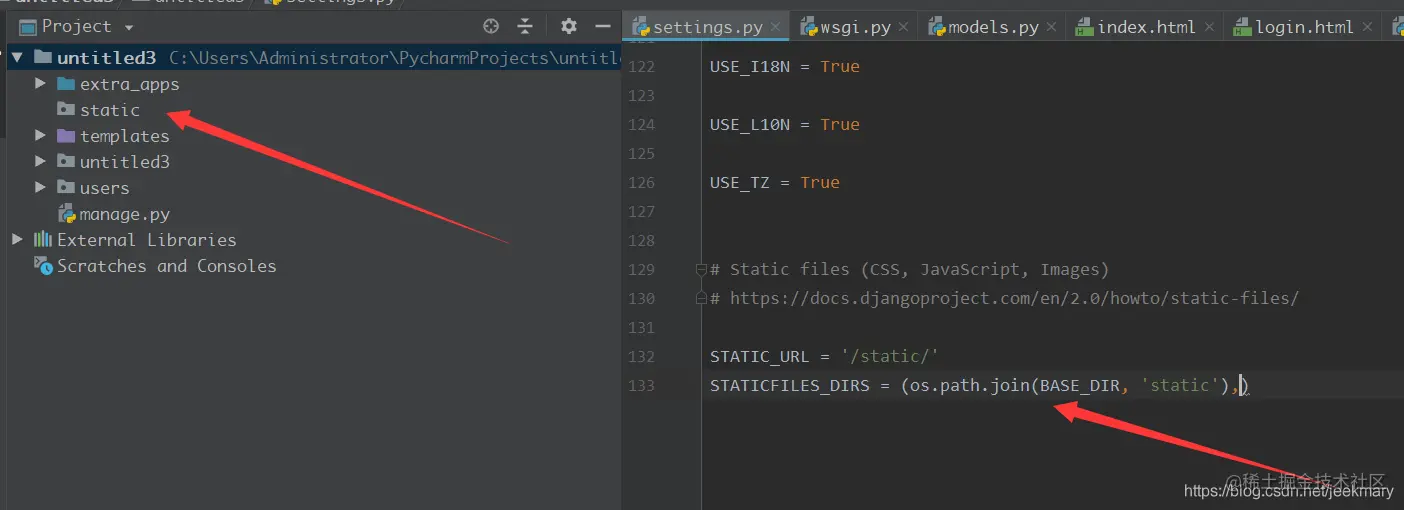Click the HTML icon on index.html tab
The width and height of the screenshot is (1404, 510).
(1084, 28)
